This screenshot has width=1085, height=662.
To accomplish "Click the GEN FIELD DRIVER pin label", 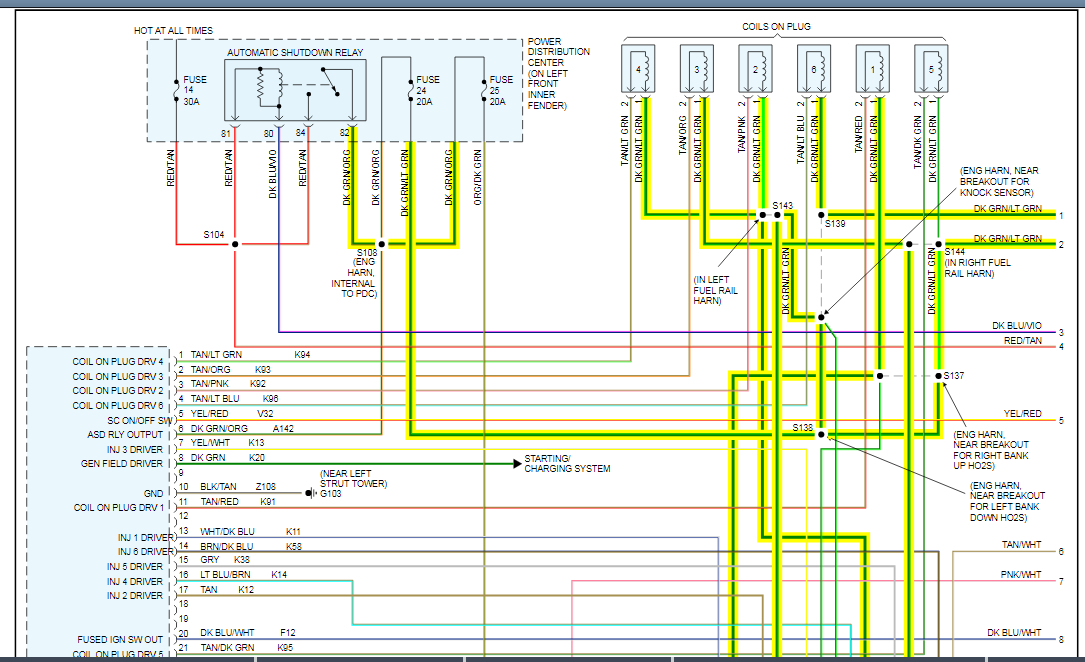I will coord(121,464).
